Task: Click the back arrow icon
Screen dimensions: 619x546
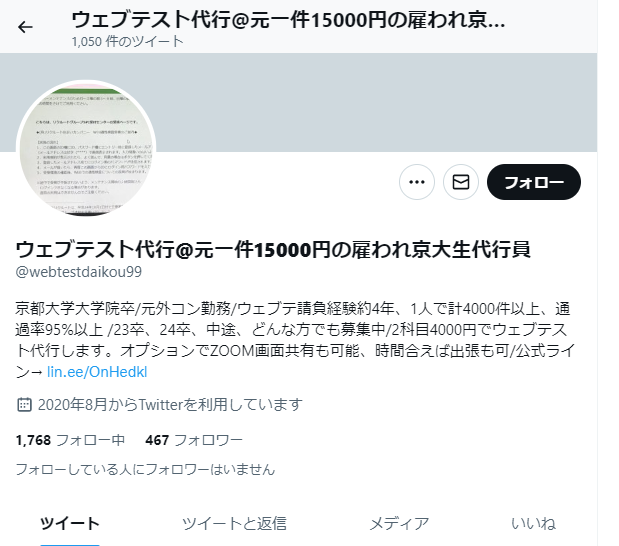Action: pyautogui.click(x=25, y=27)
